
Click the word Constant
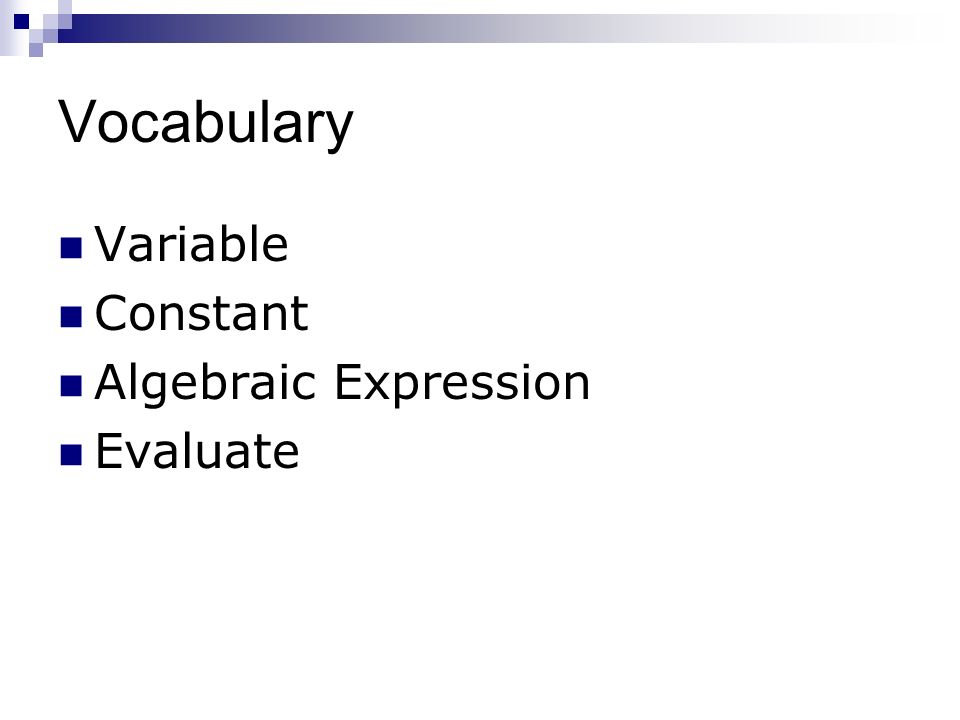coord(201,313)
